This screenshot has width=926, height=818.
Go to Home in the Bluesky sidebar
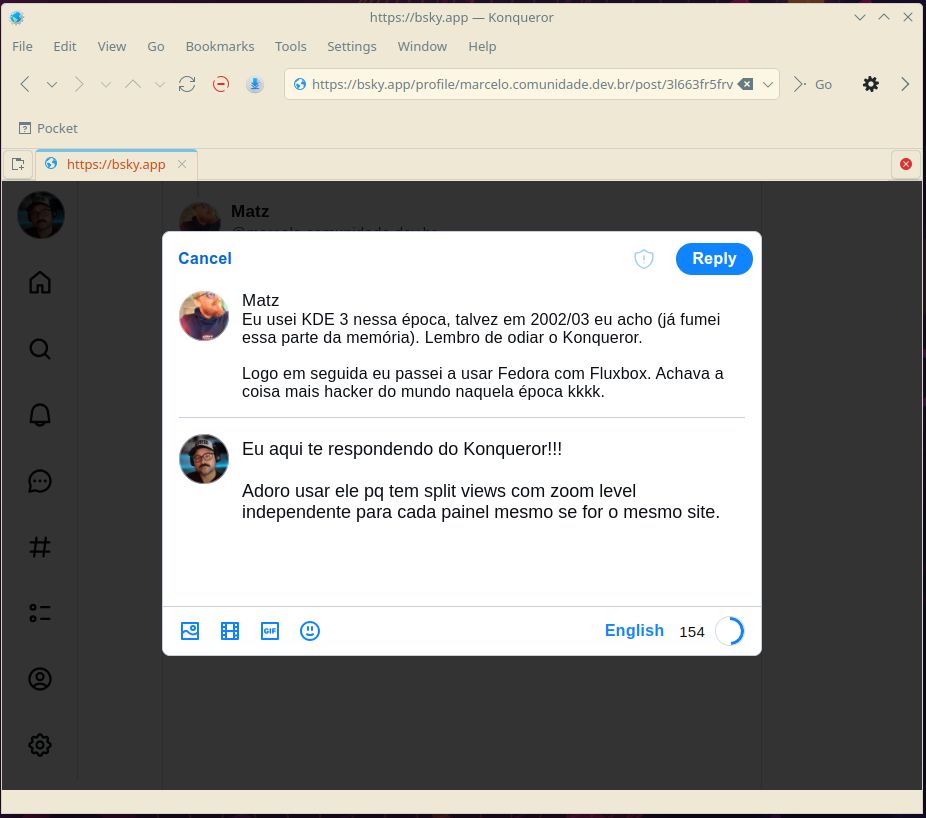pos(40,282)
